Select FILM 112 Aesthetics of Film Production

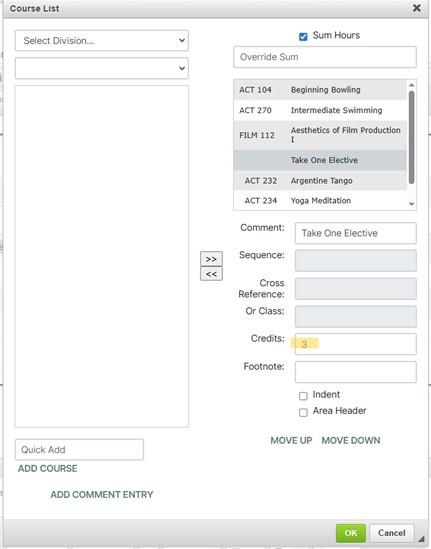pos(320,135)
